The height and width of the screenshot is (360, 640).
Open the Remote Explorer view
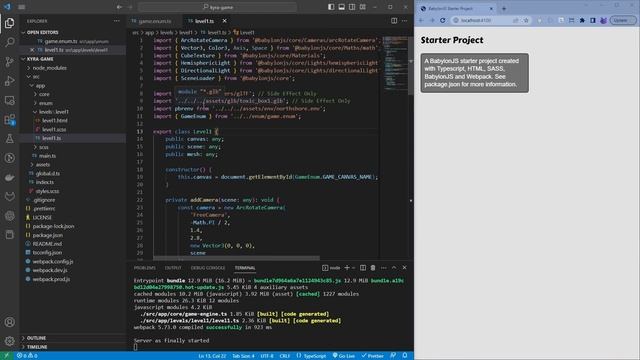(9, 100)
